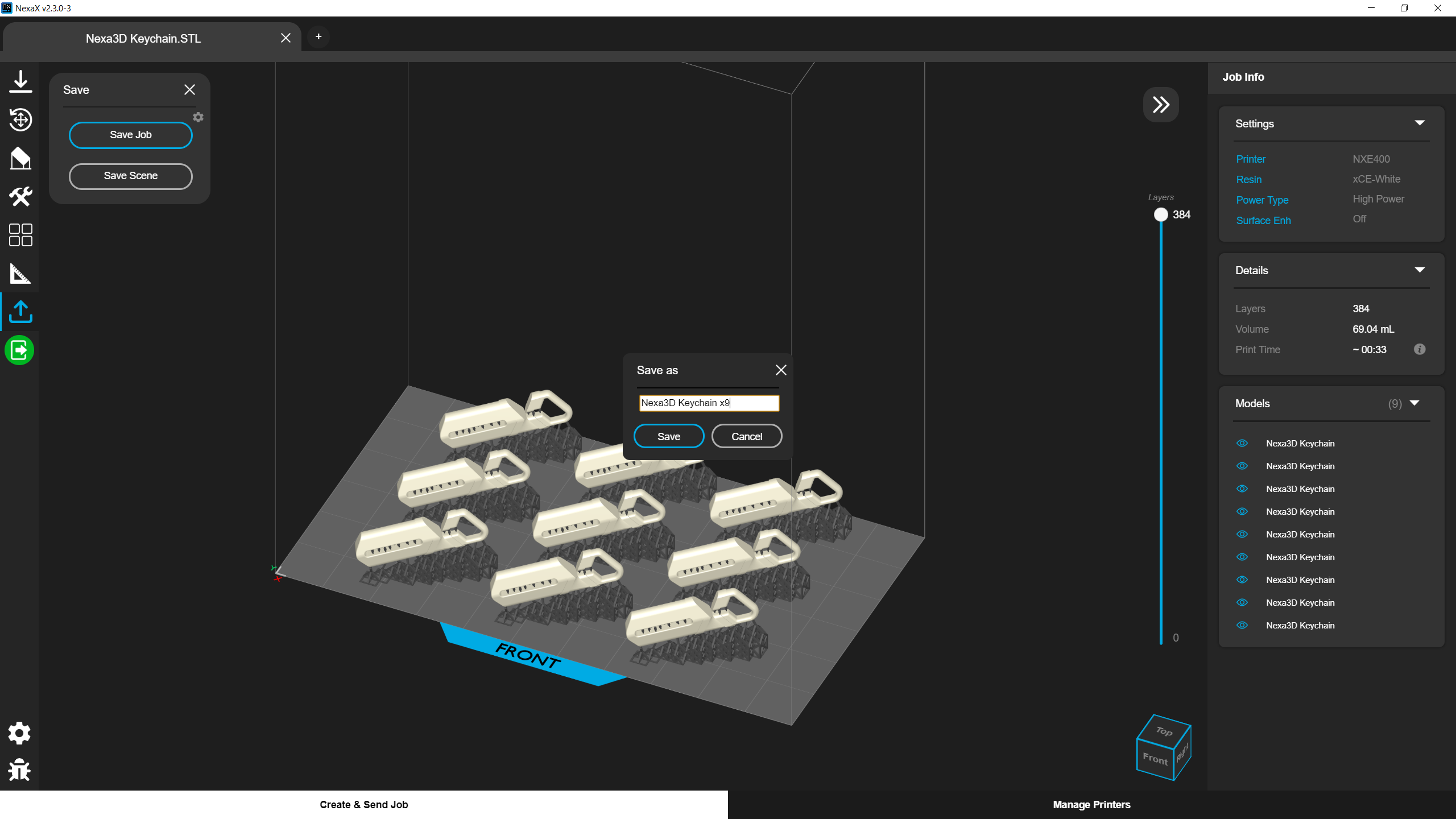
Task: Toggle visibility of third Nexa3D Keychain model
Action: point(1242,489)
